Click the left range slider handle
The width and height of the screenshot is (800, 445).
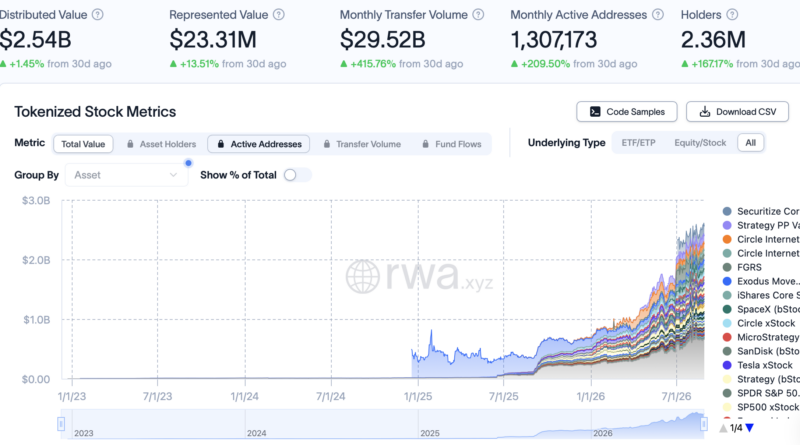tap(61, 424)
